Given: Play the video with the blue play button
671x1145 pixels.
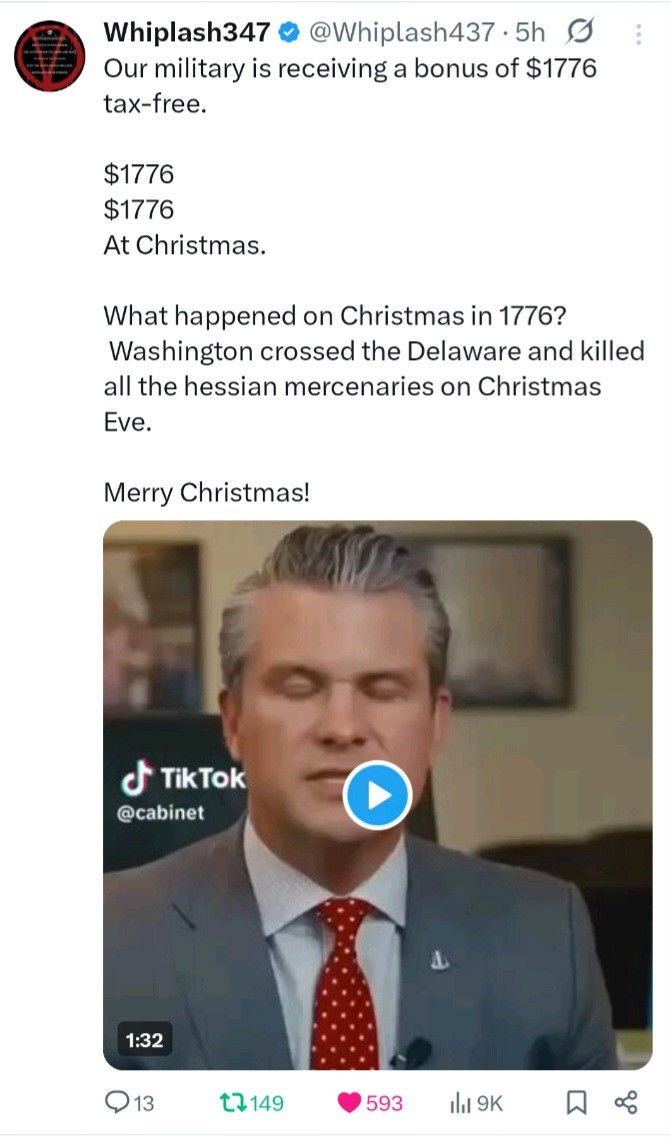Looking at the screenshot, I should pyautogui.click(x=377, y=795).
